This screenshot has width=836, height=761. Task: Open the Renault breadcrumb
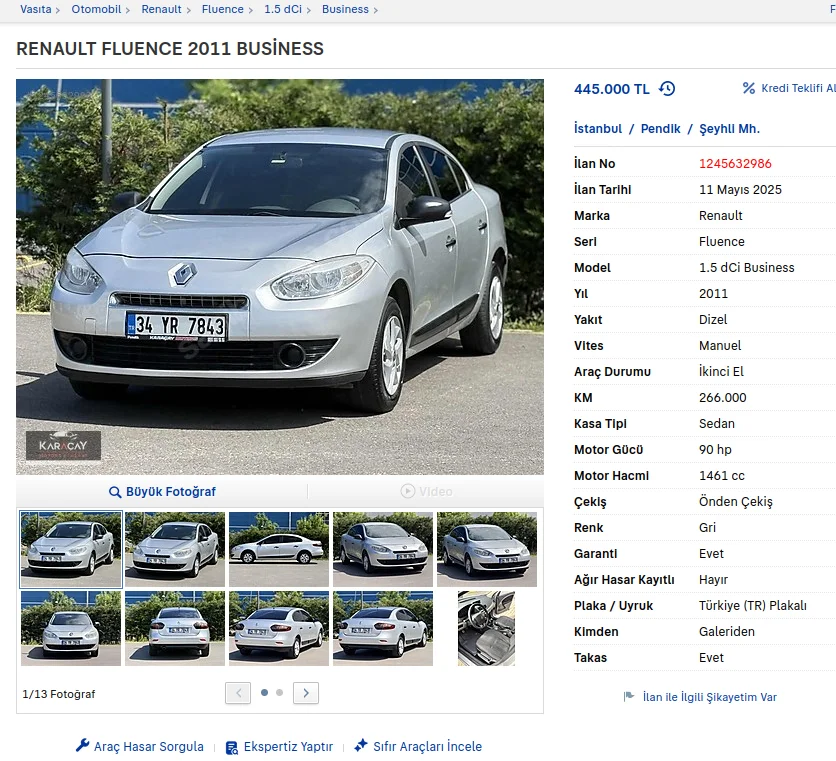pos(162,9)
